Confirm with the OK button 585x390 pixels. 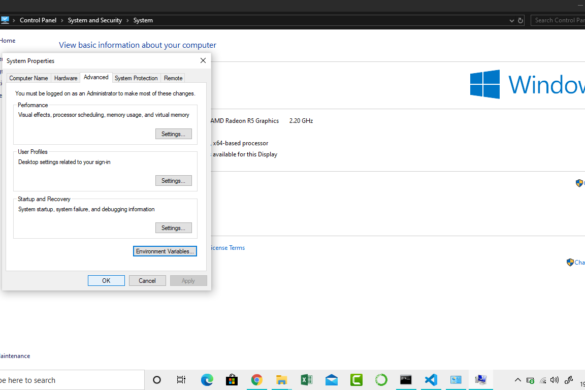(106, 281)
